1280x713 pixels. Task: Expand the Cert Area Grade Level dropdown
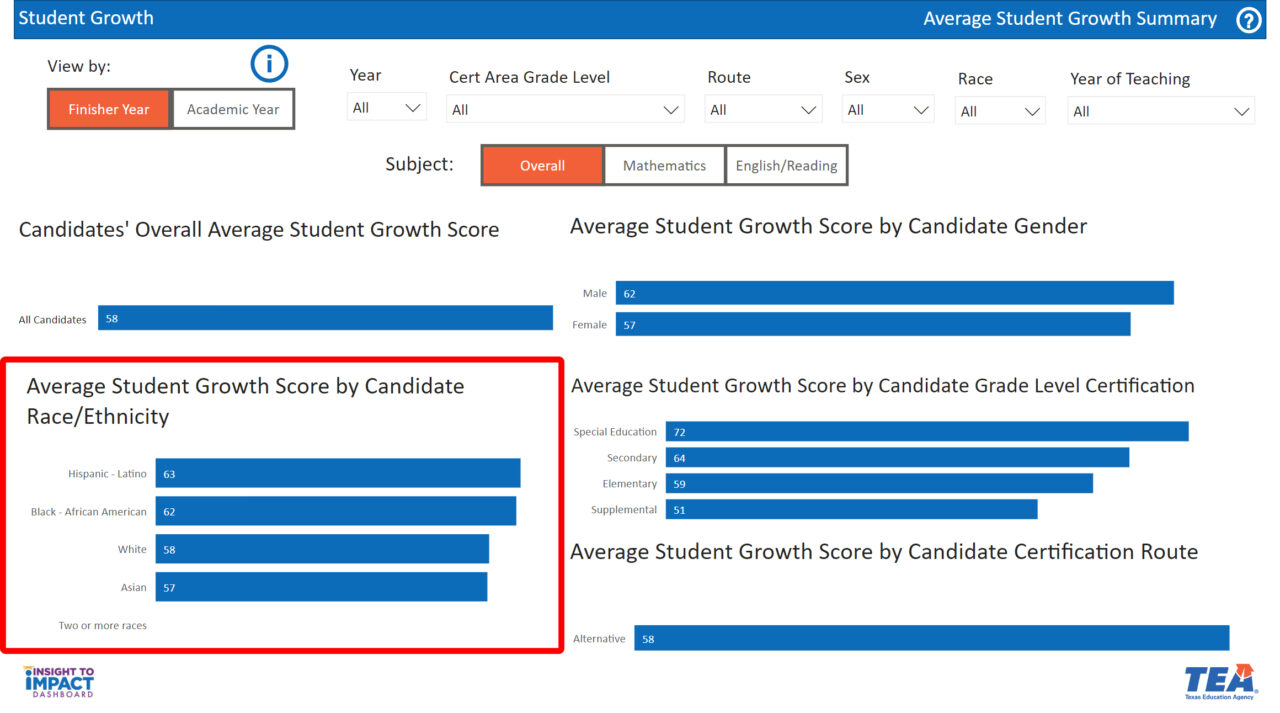(x=565, y=109)
